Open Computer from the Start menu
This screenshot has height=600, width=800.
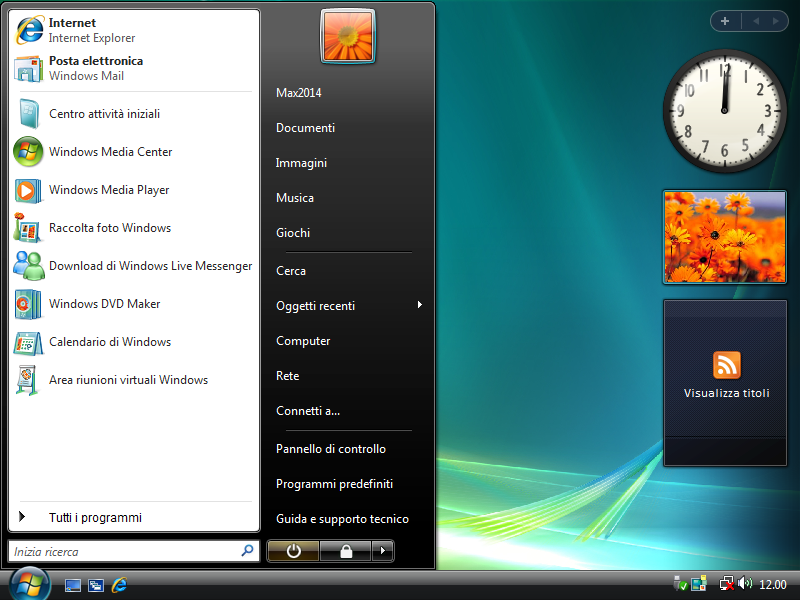pyautogui.click(x=303, y=341)
